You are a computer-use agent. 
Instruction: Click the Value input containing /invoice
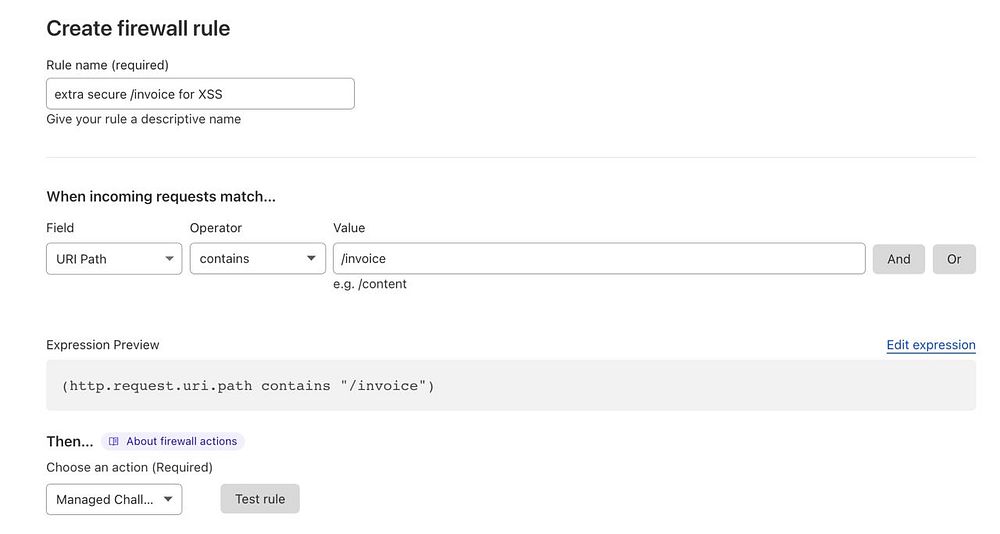(598, 259)
